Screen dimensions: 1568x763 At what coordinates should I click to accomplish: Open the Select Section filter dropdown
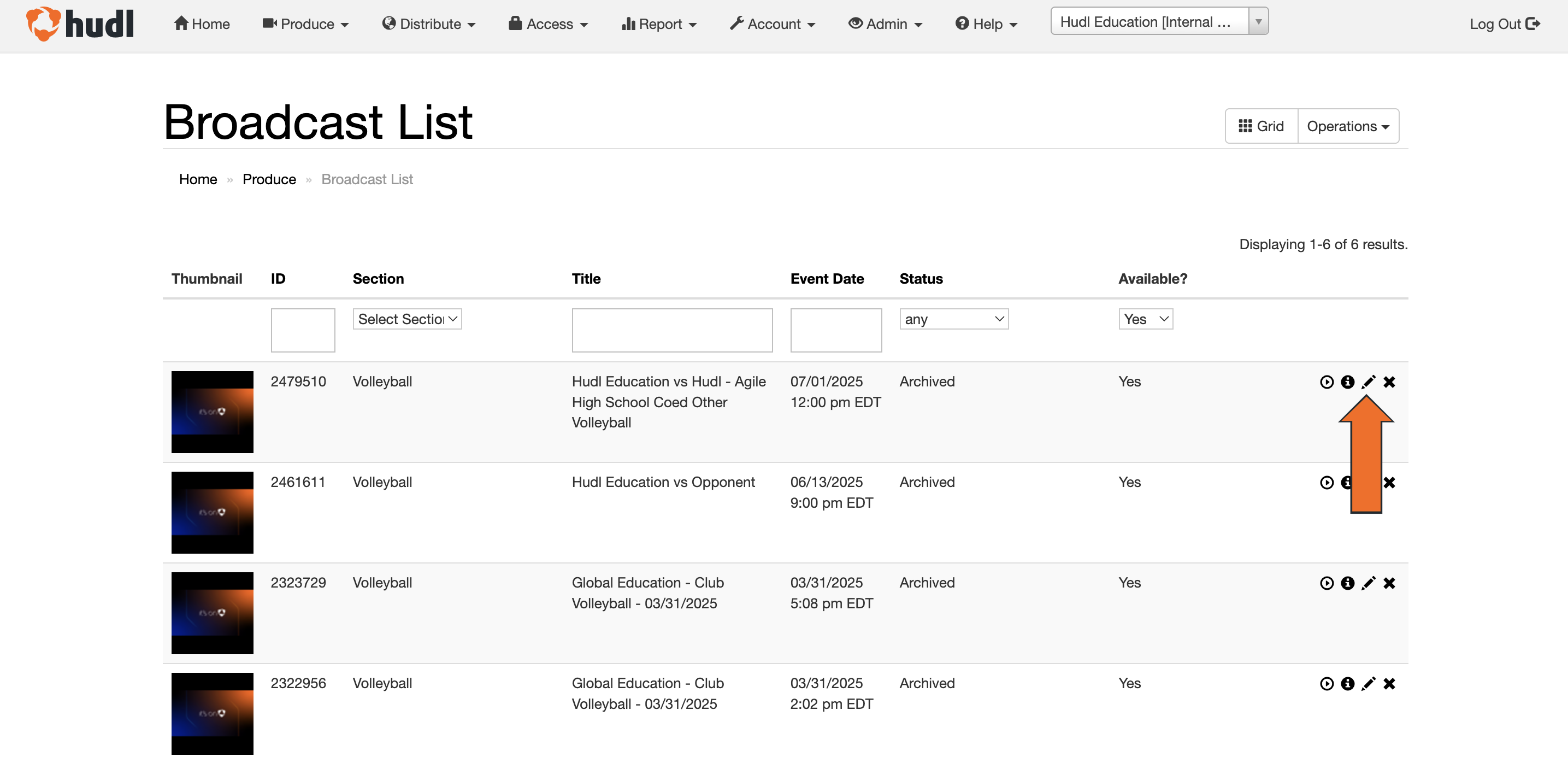[x=407, y=319]
